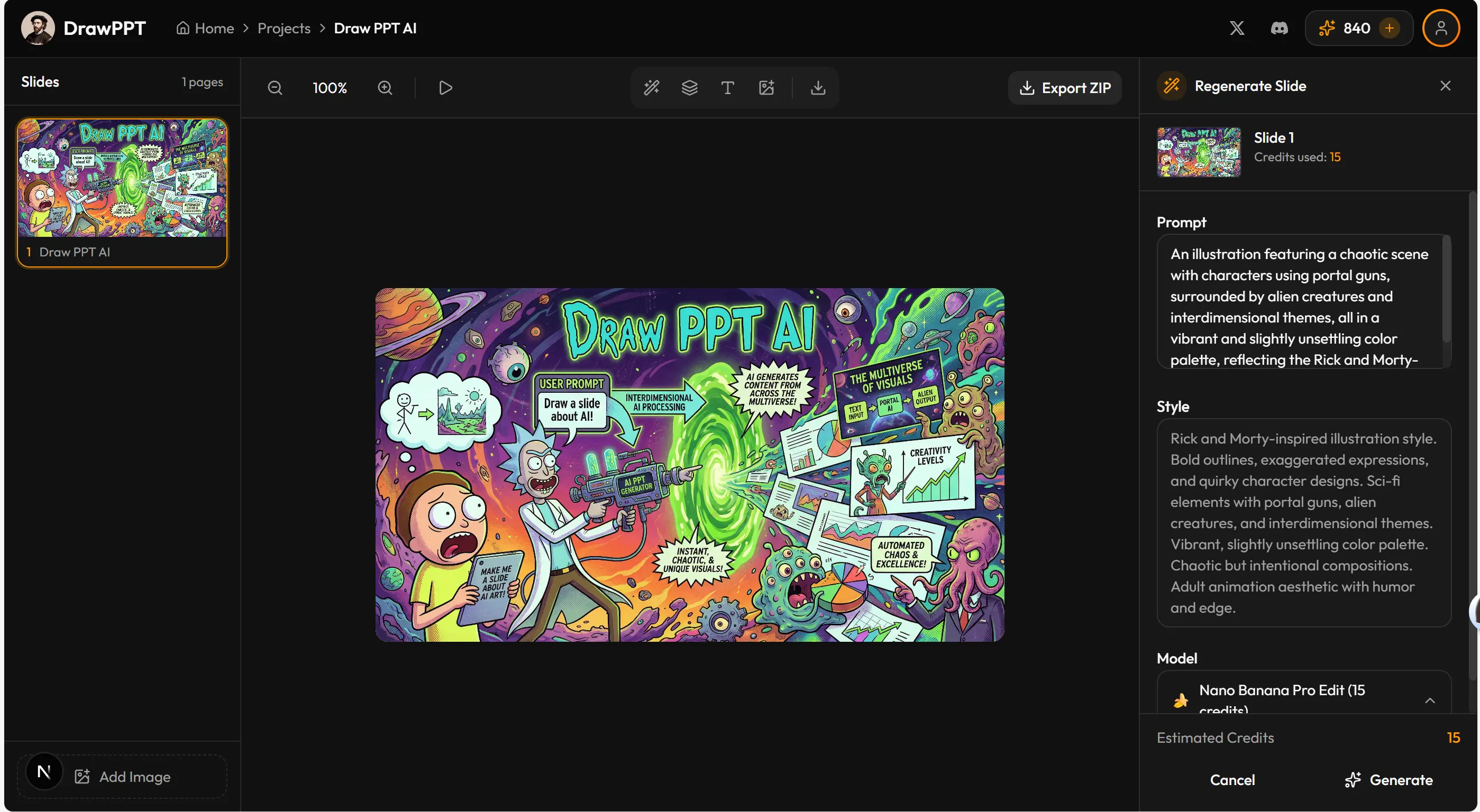Viewport: 1480px width, 812px height.
Task: Click the main slide canvas image
Action: click(689, 465)
